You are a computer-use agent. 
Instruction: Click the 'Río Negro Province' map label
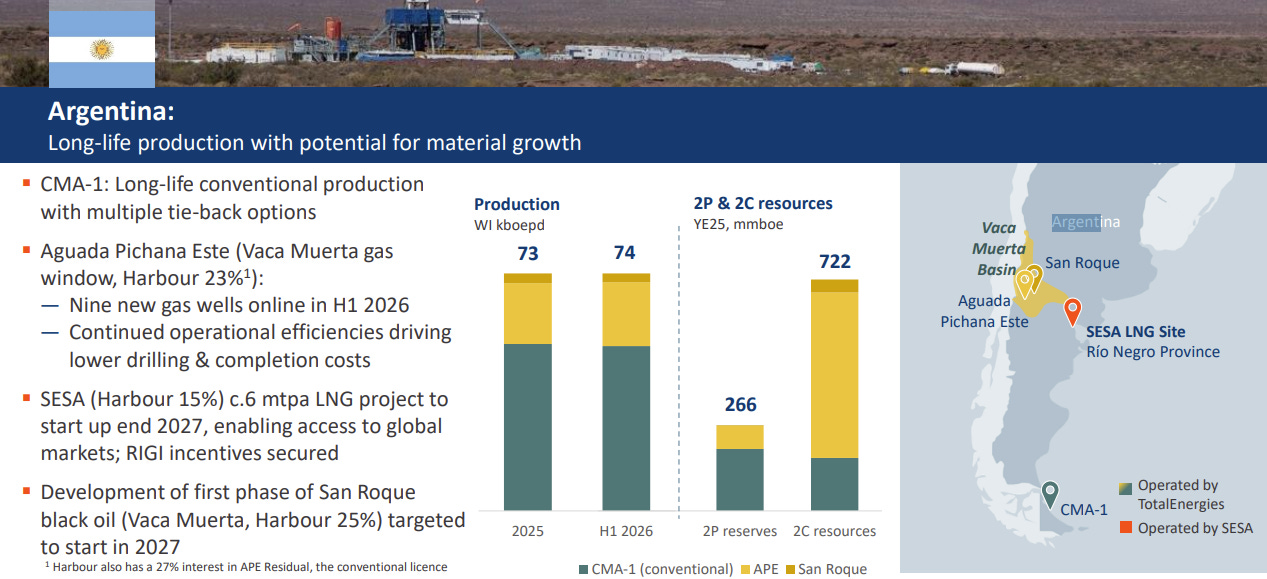click(1153, 352)
